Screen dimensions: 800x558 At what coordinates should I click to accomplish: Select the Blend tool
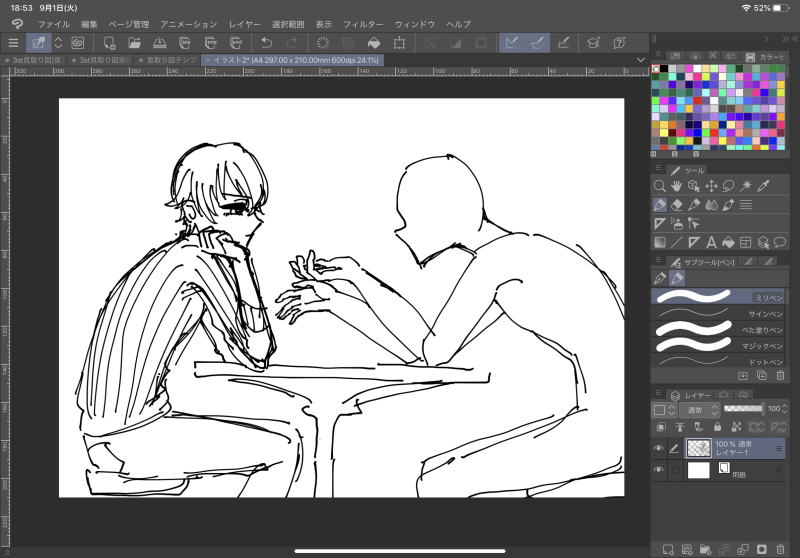pos(711,205)
